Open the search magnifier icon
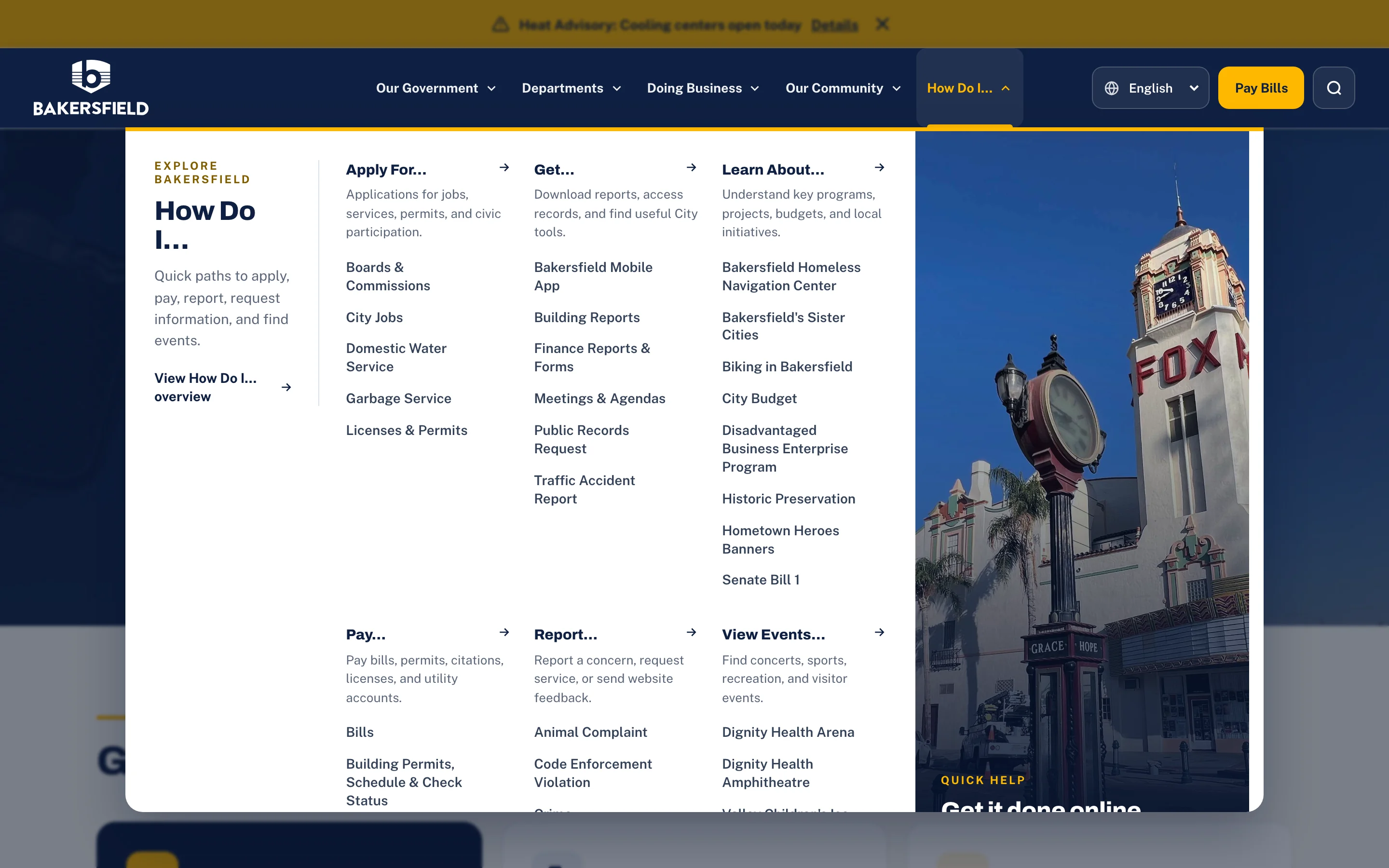Screen dimensions: 1389x868 coord(1334,88)
